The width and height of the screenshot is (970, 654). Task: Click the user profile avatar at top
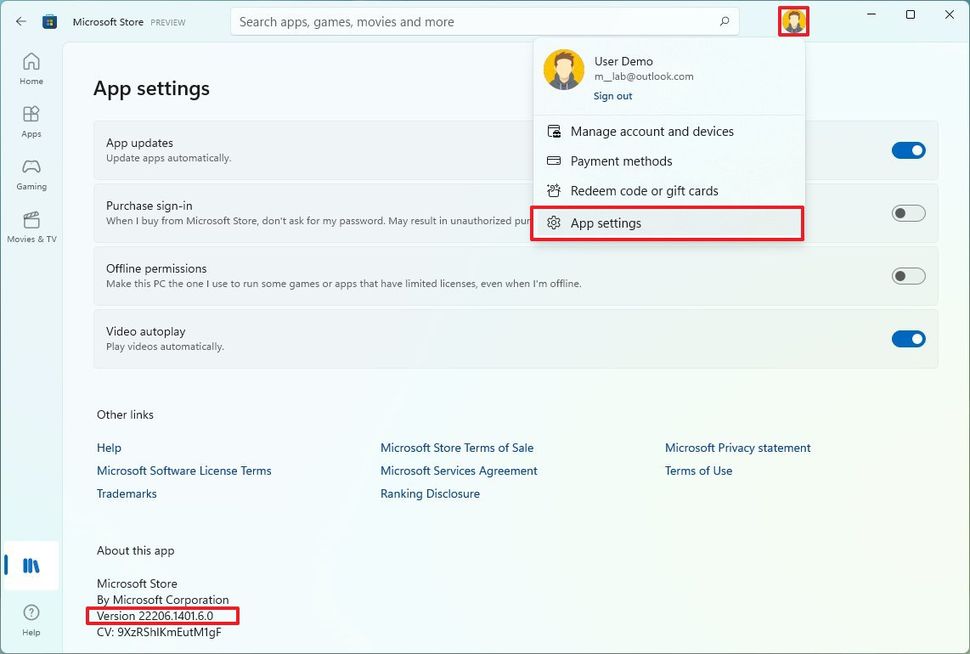[793, 22]
